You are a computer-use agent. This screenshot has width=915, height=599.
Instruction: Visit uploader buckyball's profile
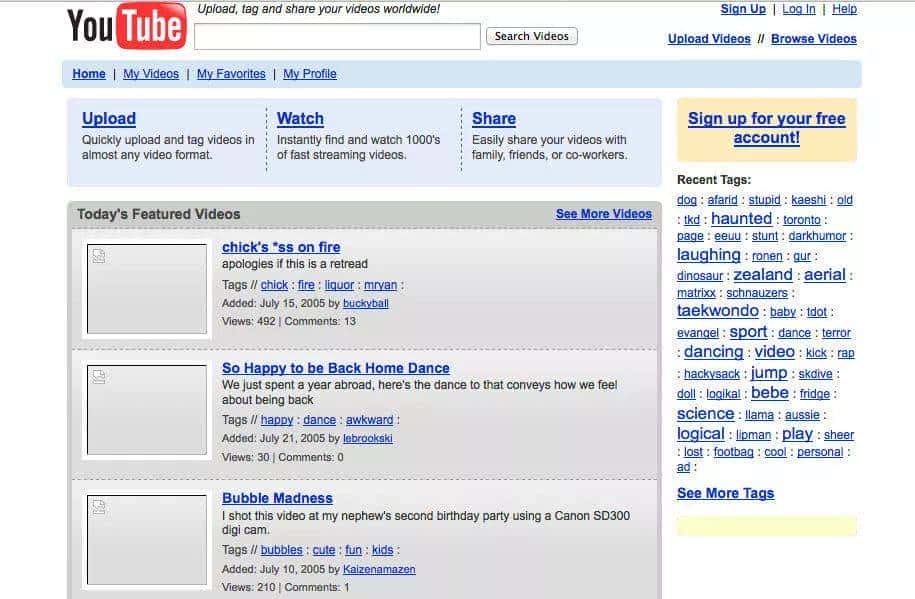pos(365,303)
